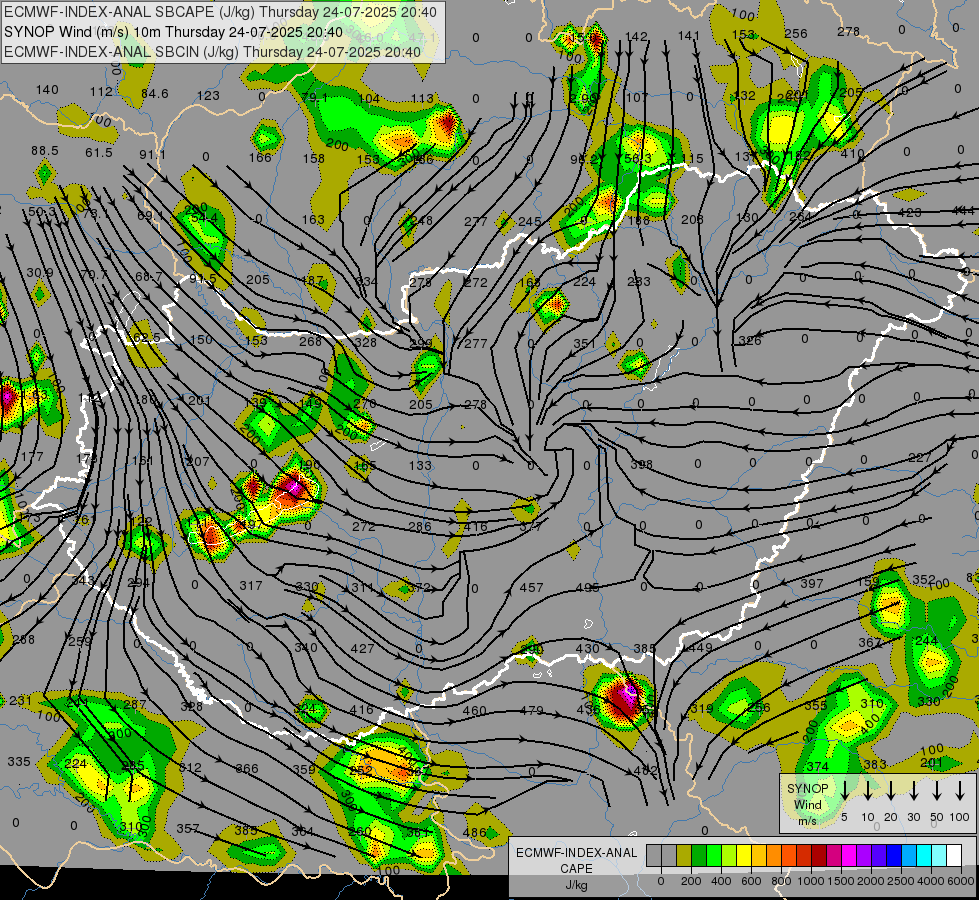Click the map value 410
The height and width of the screenshot is (900, 979).
coord(852,154)
